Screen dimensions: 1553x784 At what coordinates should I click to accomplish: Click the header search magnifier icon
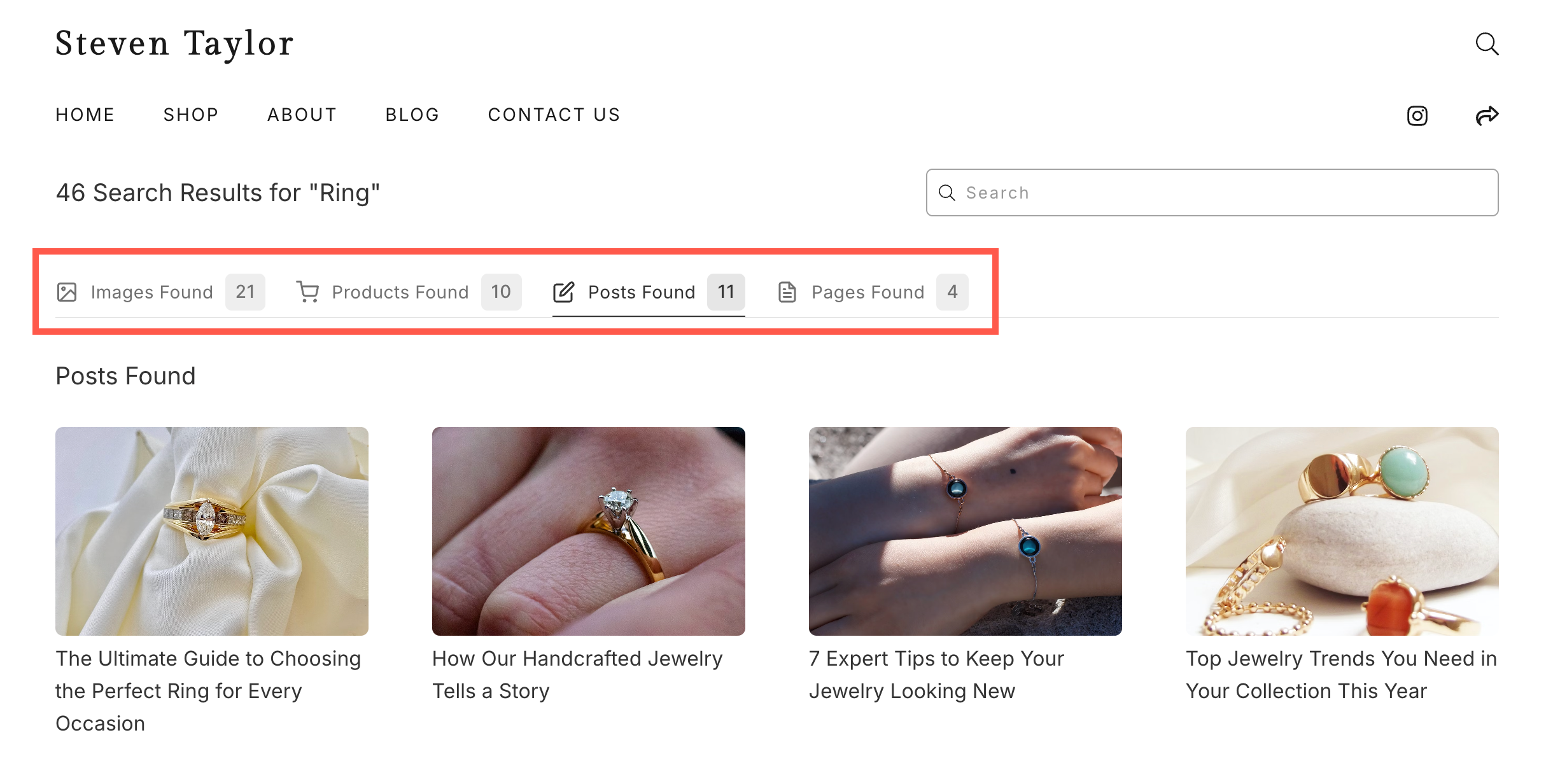coord(1487,44)
